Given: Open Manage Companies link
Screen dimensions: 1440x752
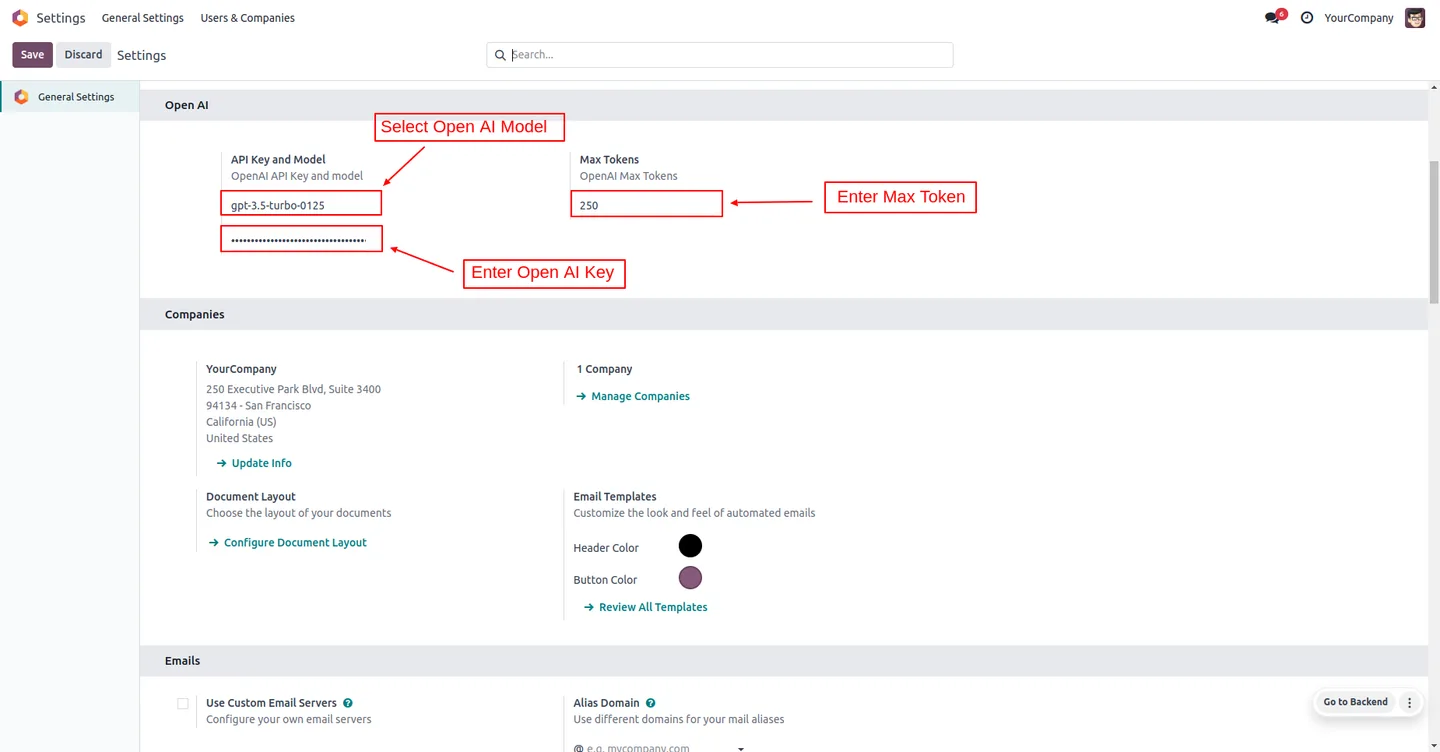Looking at the screenshot, I should [633, 396].
